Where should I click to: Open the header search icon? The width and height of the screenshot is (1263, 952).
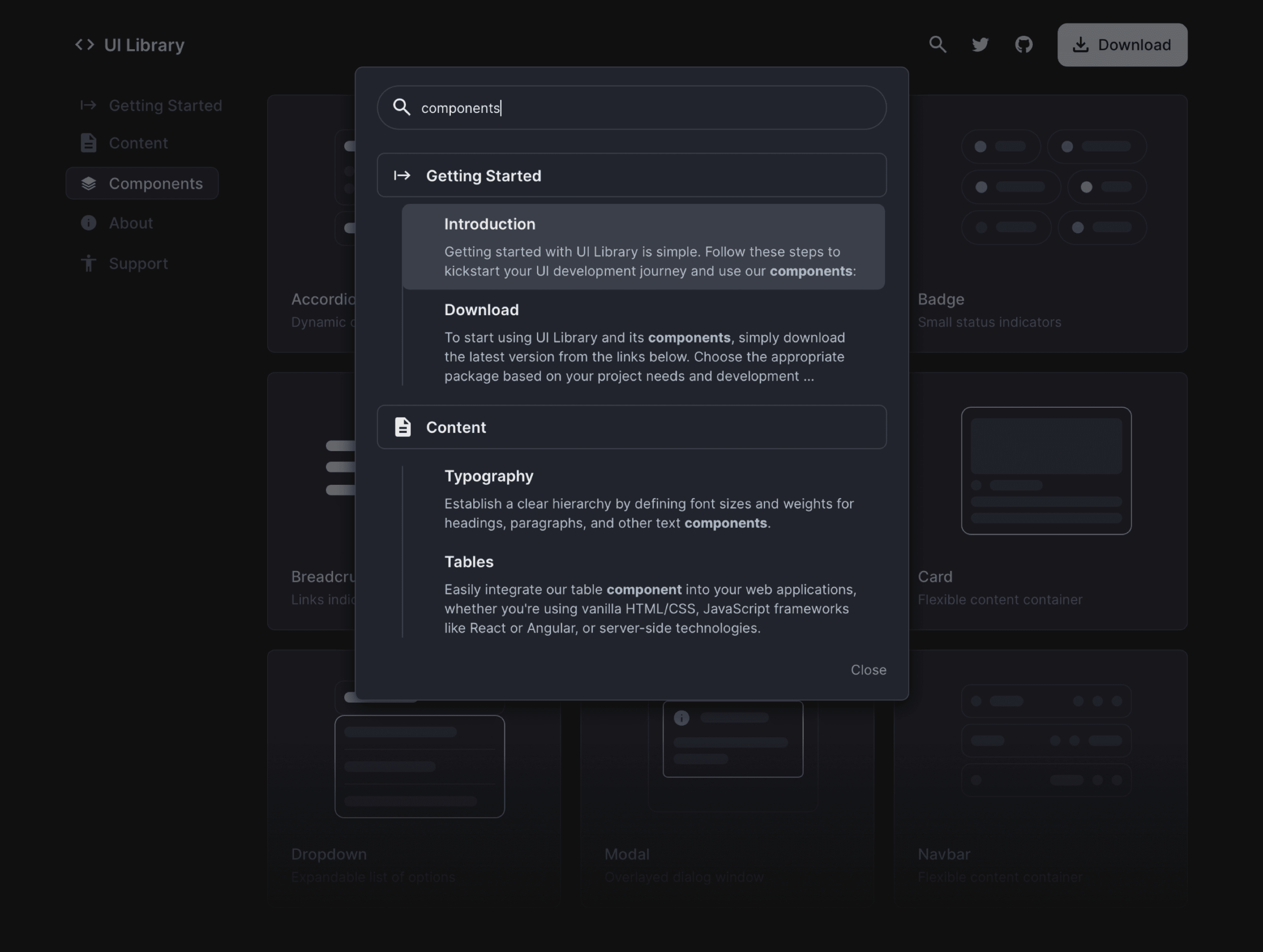937,44
